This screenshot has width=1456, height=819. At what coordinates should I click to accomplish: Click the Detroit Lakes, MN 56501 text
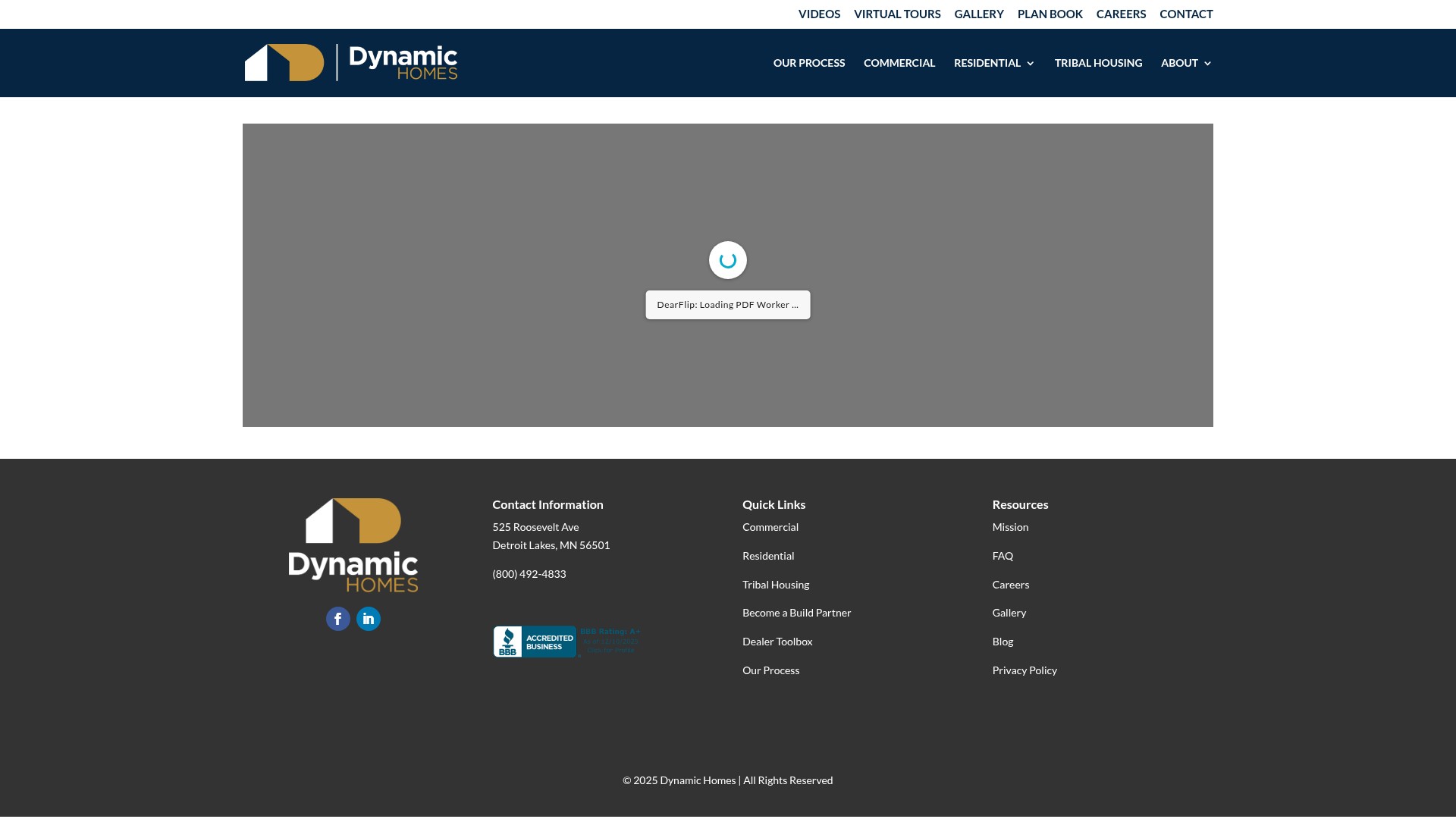point(551,545)
